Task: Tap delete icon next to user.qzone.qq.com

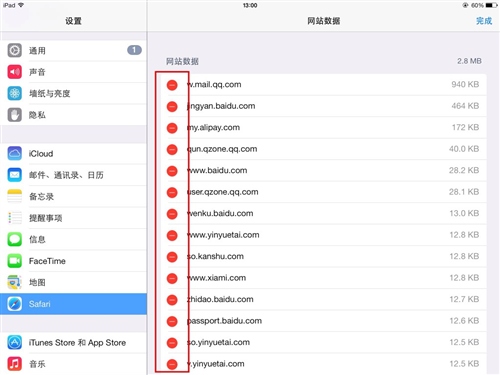Action: click(172, 193)
